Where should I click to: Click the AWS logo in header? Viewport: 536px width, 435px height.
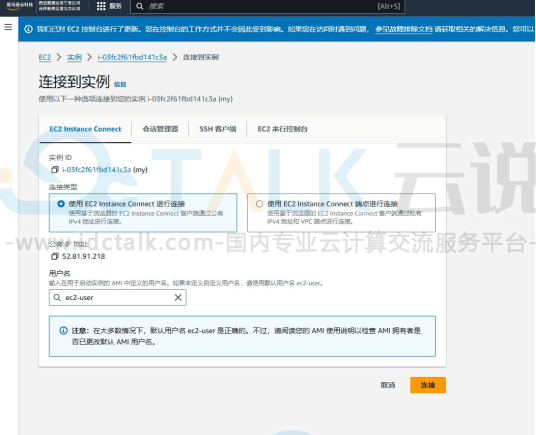19,6
